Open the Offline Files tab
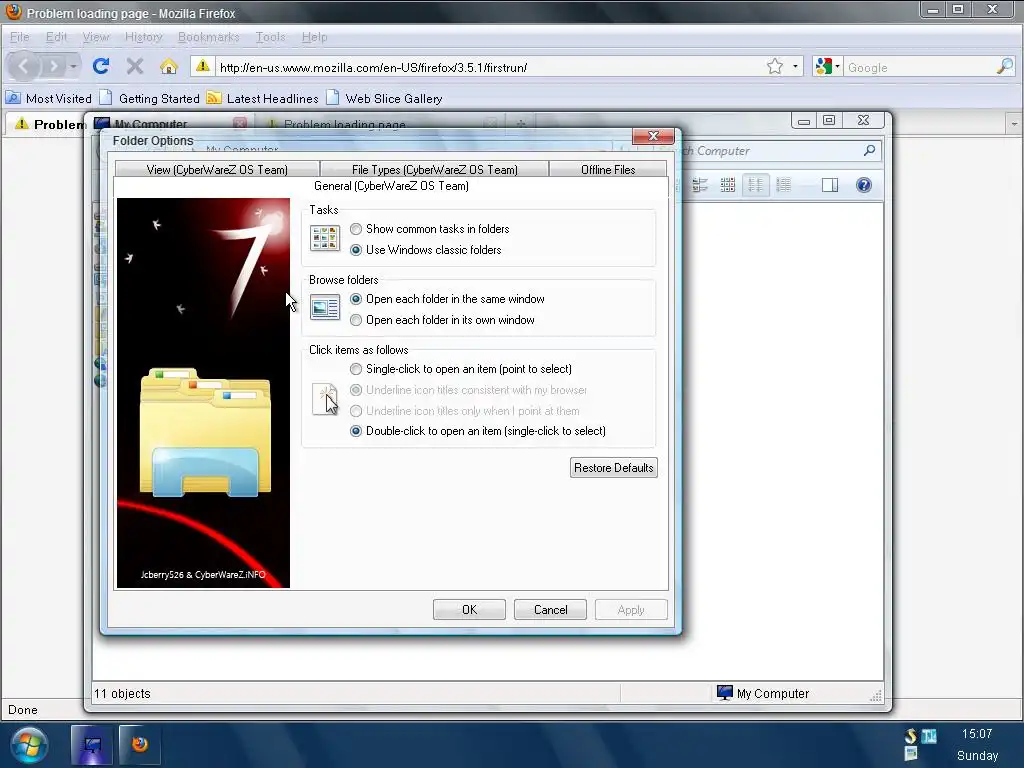The height and width of the screenshot is (768, 1024). tap(608, 170)
